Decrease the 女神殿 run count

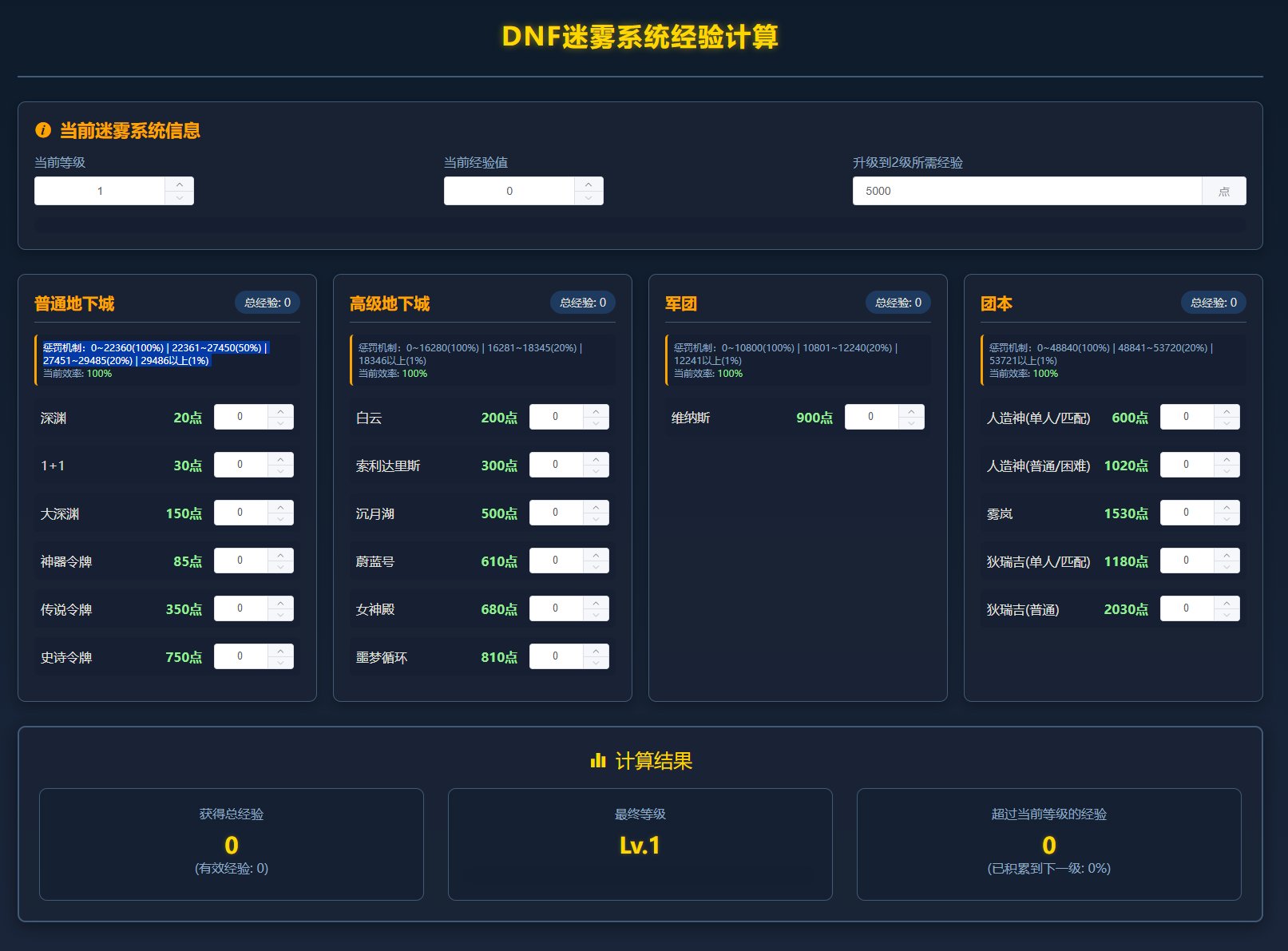coord(596,614)
